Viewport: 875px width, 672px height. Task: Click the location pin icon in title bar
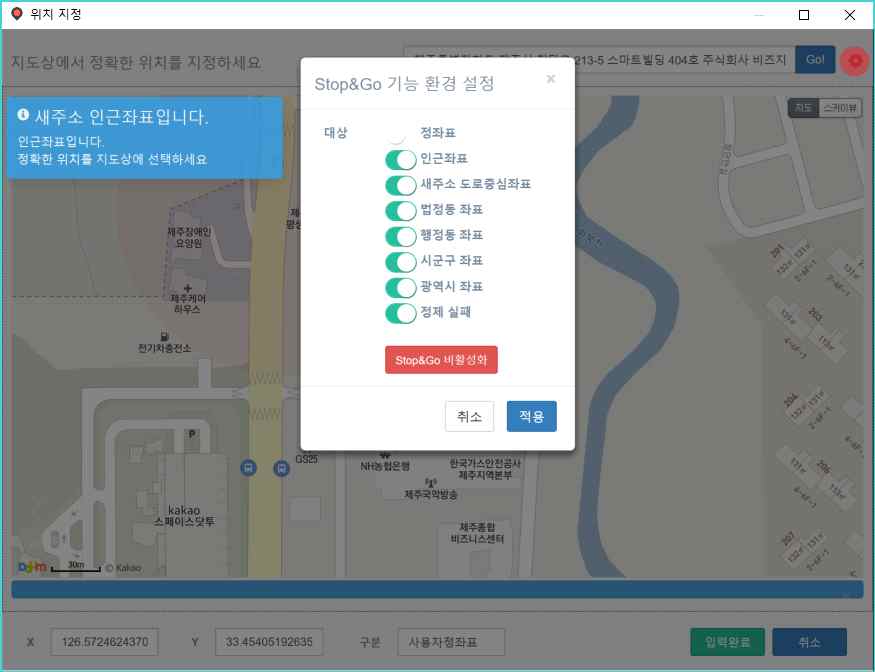(x=17, y=14)
